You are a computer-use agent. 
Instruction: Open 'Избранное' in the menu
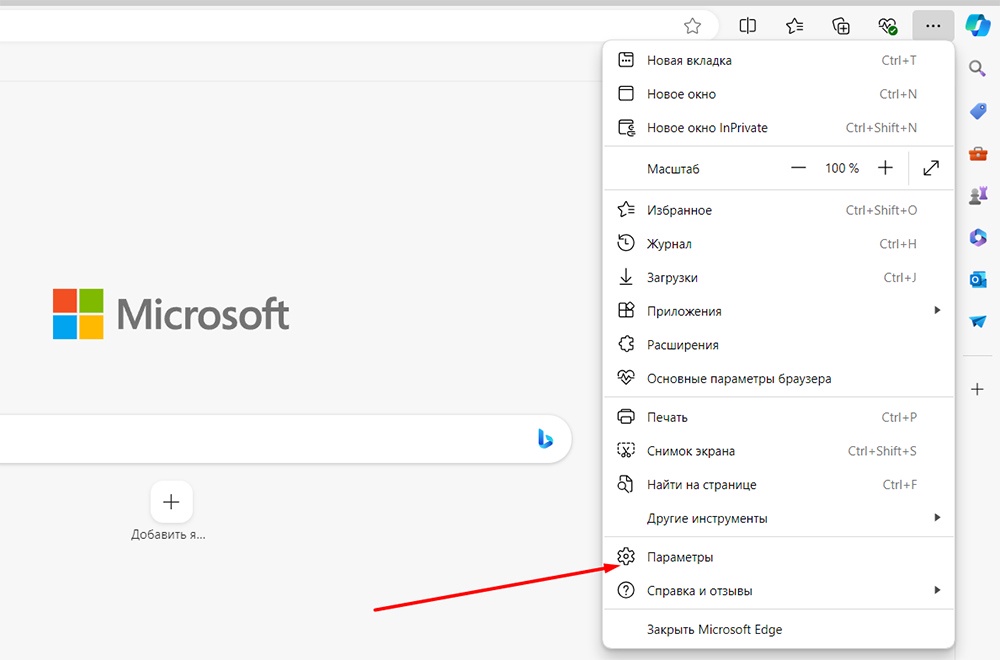[x=778, y=210]
